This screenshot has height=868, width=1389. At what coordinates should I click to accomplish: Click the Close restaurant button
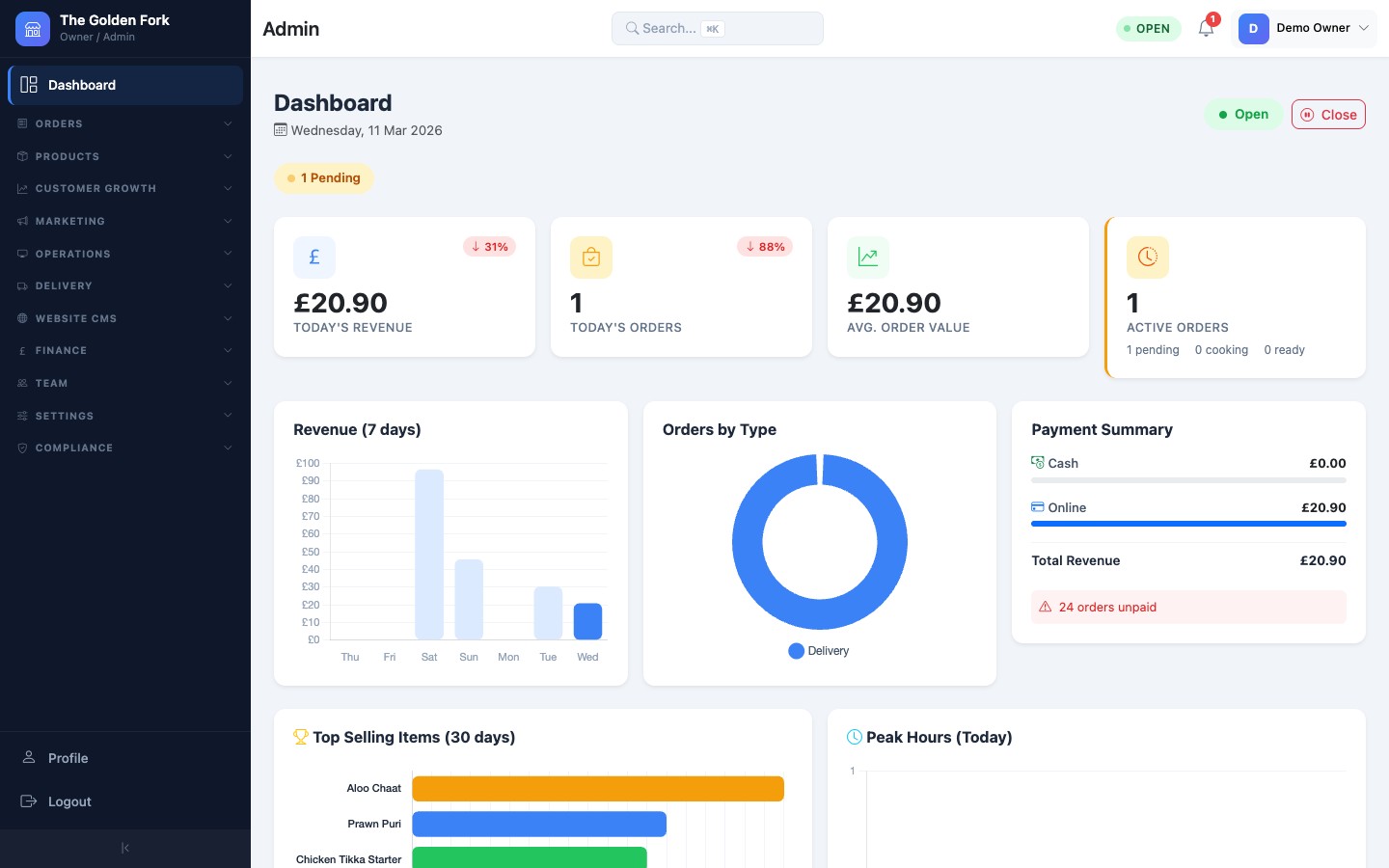1328,114
